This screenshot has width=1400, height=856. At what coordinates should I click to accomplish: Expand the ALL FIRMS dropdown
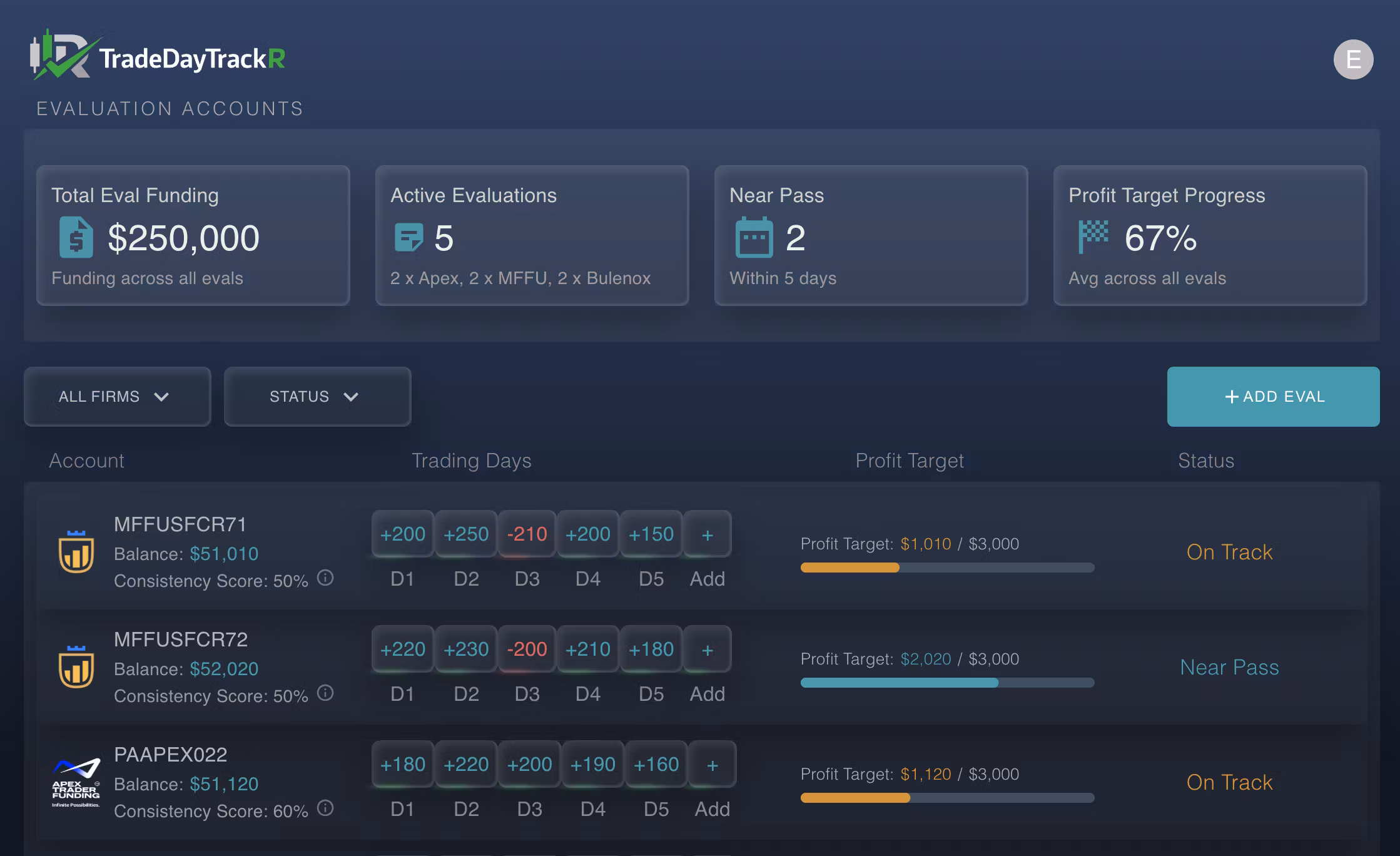(117, 397)
